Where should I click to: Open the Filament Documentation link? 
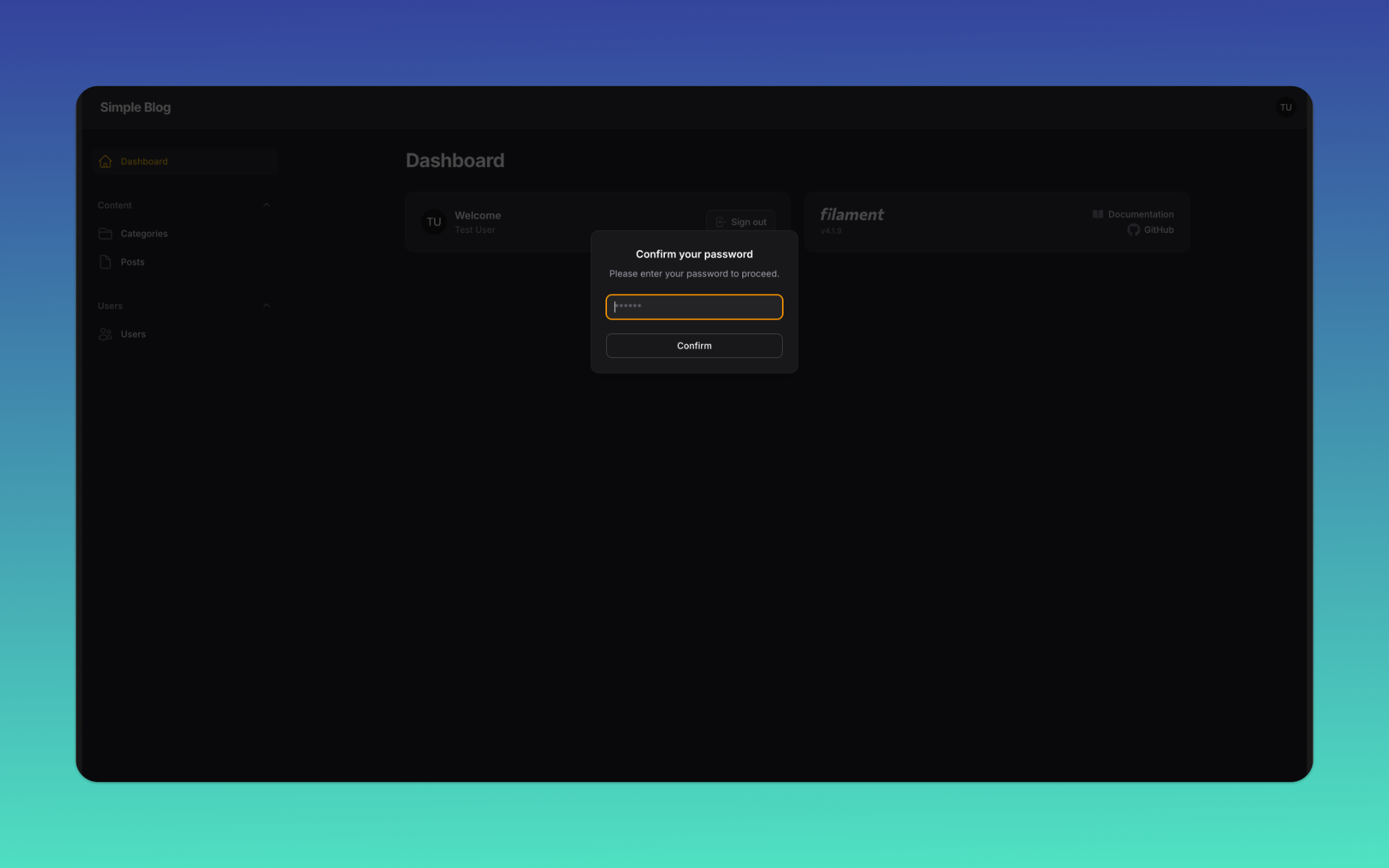[1141, 213]
